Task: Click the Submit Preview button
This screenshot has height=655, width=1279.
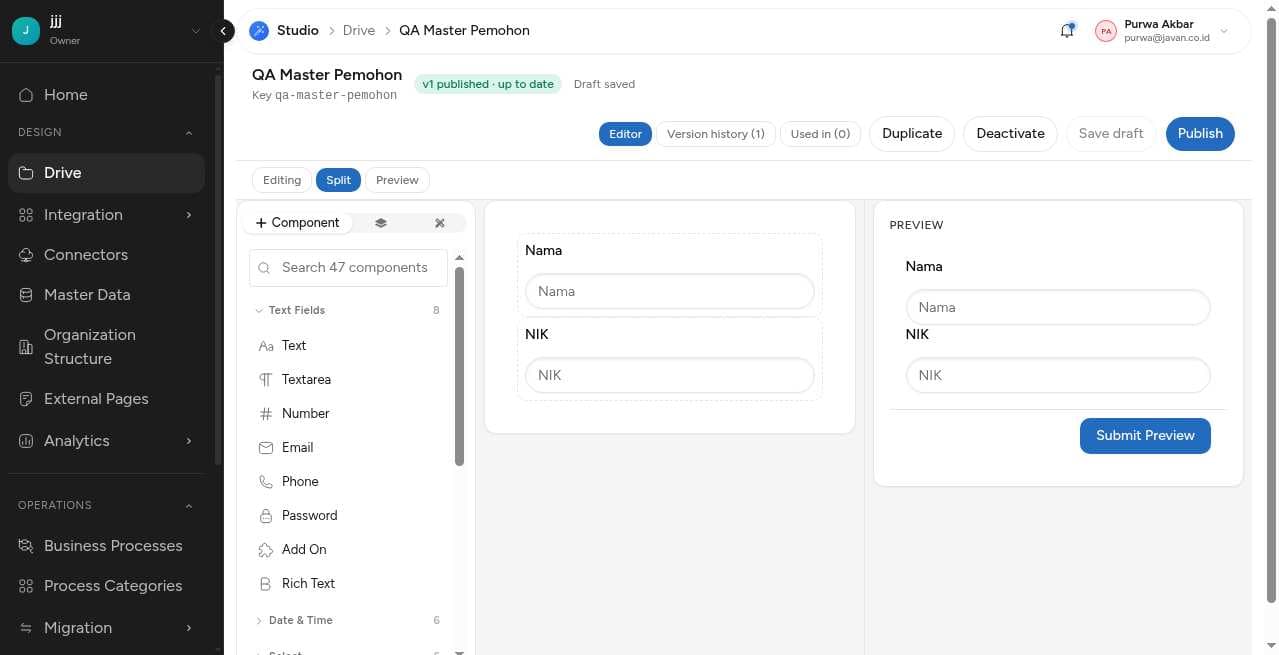Action: [x=1145, y=436]
